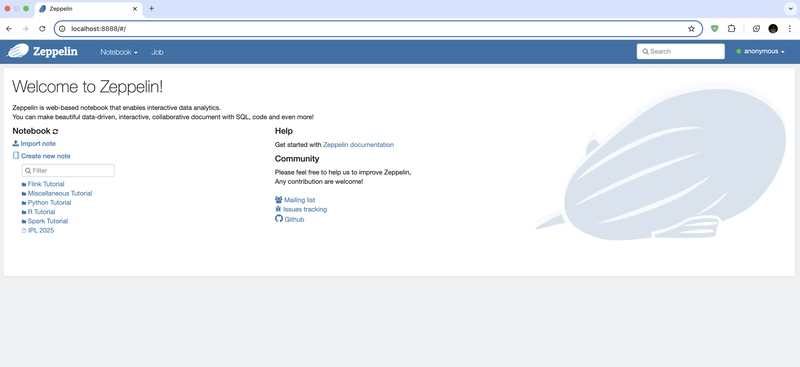Screen dimensions: 800x367
Task: Select the Zeppelin browser tab
Action: tap(88, 9)
